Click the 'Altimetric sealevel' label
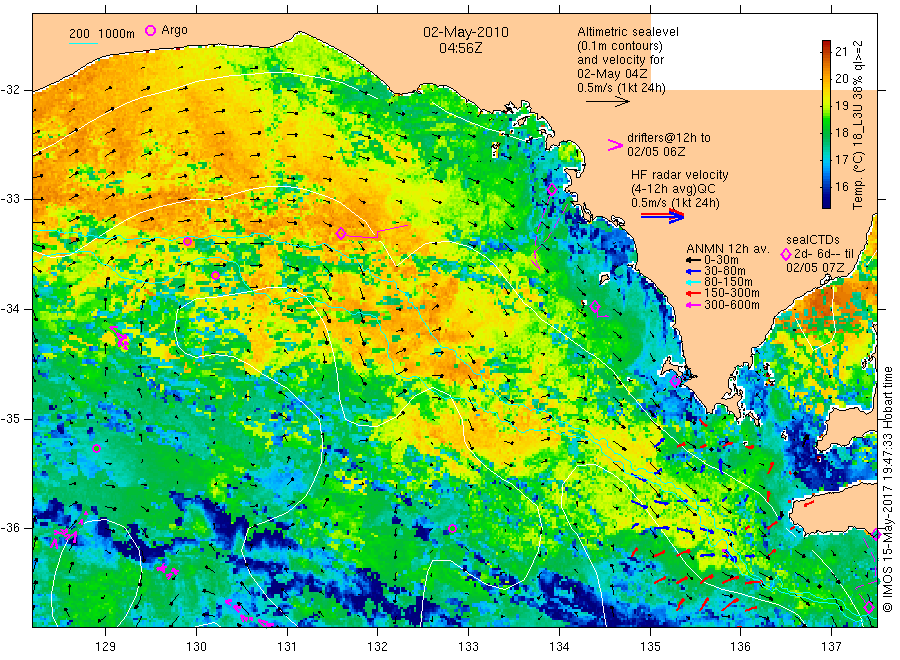Viewport: 900px width, 660px height. (628, 32)
